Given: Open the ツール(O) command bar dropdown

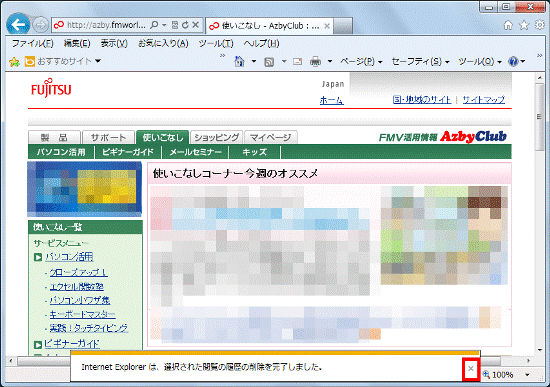Looking at the screenshot, I should (479, 62).
